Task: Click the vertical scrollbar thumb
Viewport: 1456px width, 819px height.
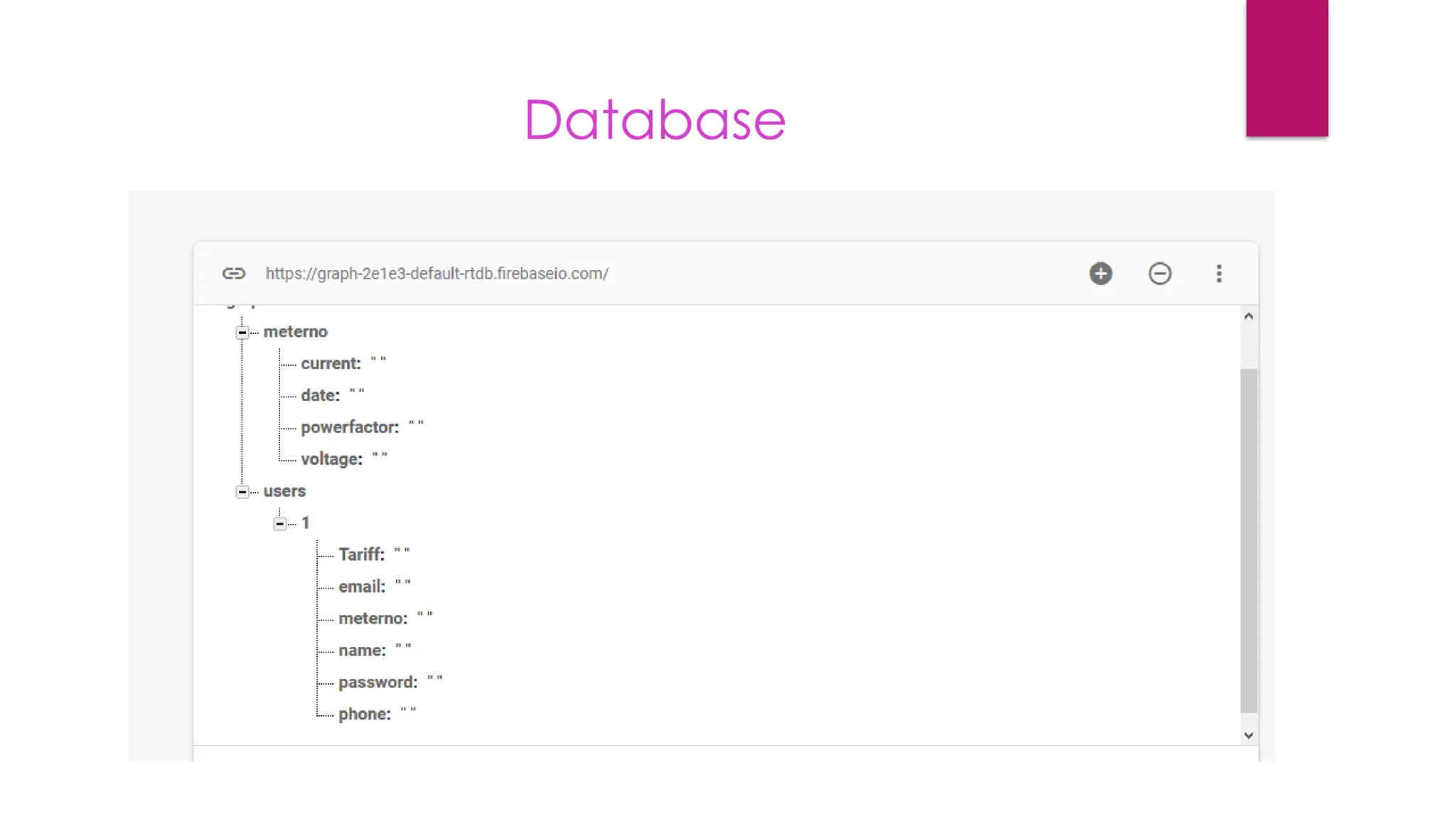Action: click(x=1248, y=540)
